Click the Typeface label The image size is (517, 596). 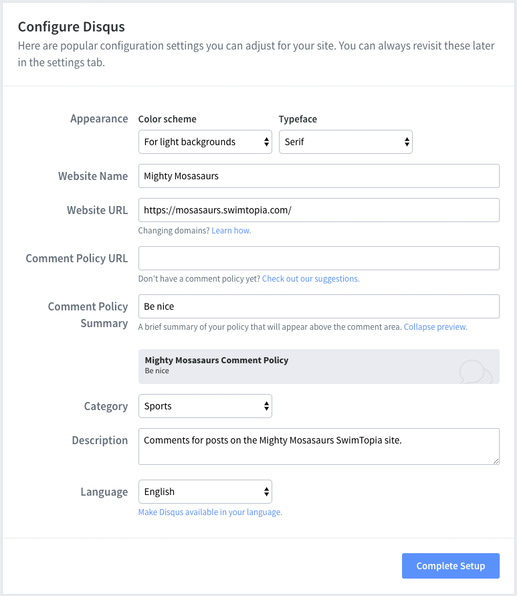(x=298, y=119)
